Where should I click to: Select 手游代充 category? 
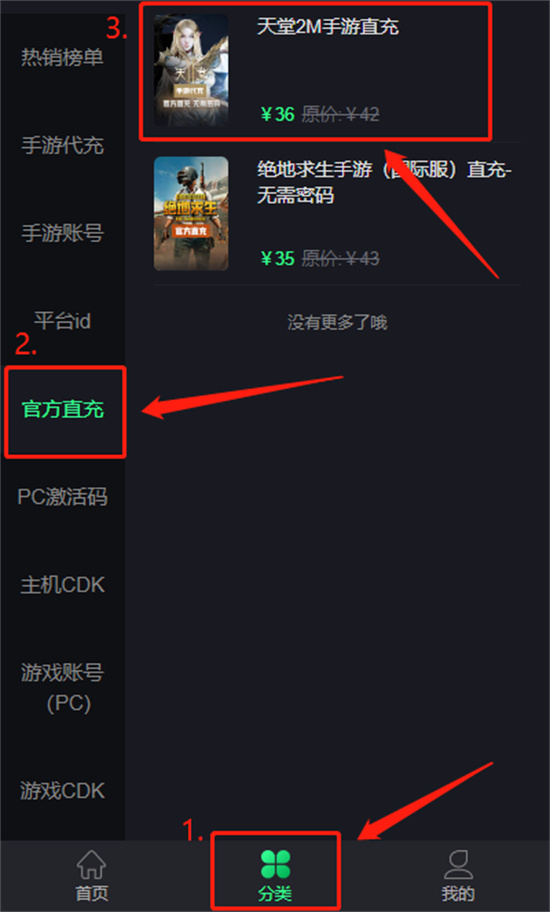click(x=63, y=145)
